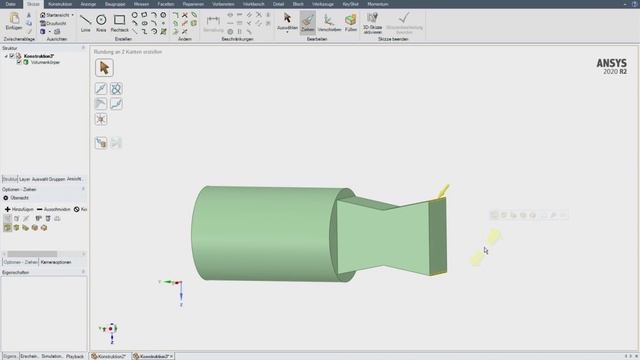The width and height of the screenshot is (640, 360).
Task: Open the Vorbereiten ribbon tab
Action: tap(223, 4)
